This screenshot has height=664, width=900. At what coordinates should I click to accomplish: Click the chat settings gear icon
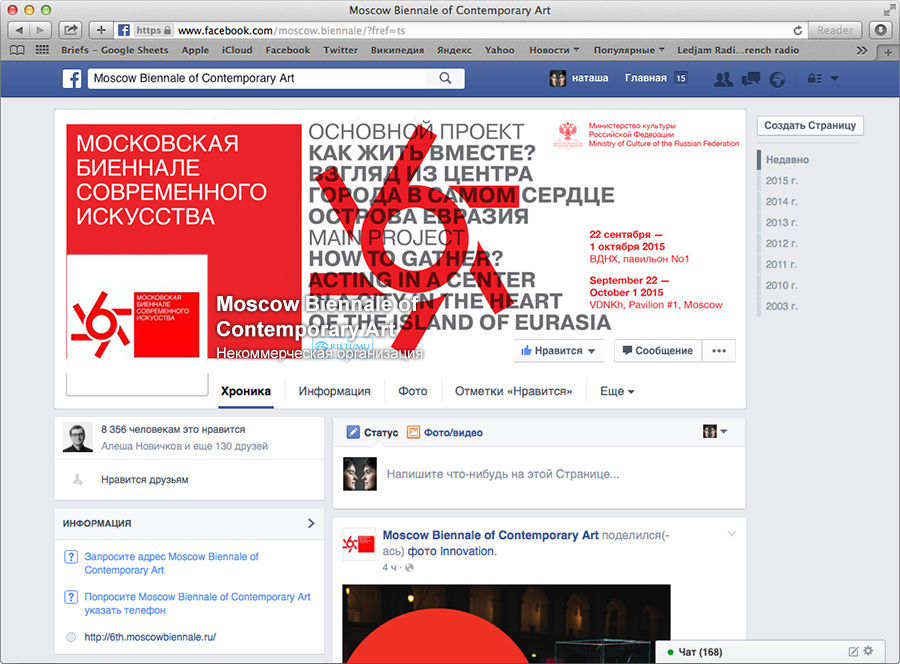pos(868,652)
